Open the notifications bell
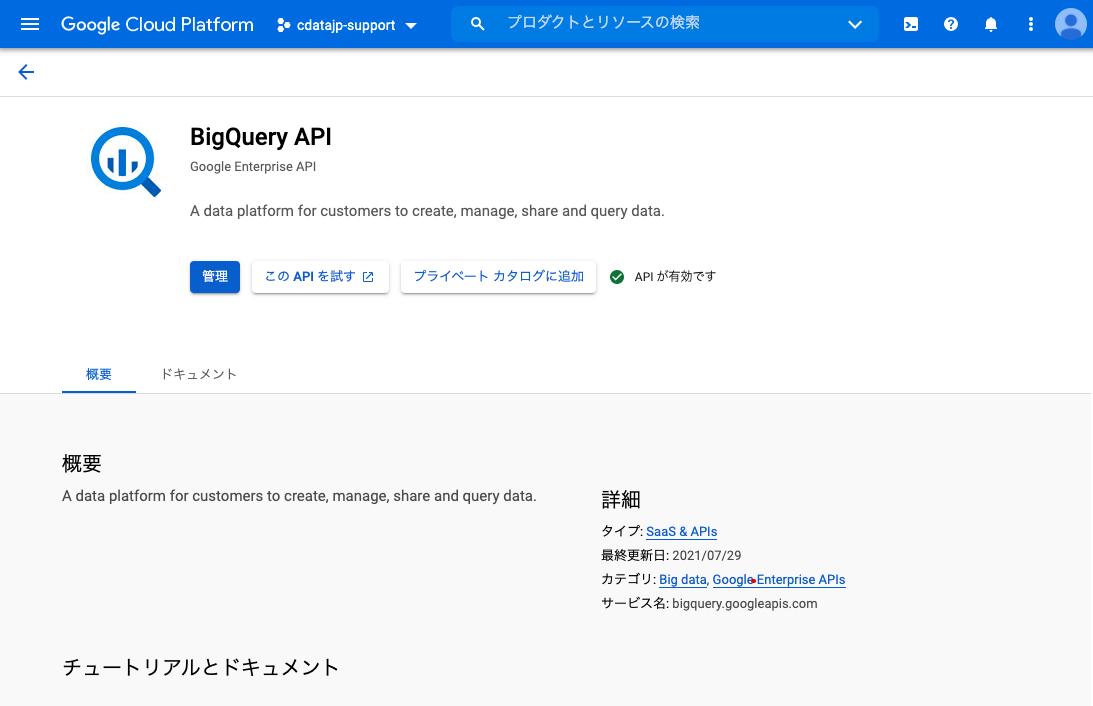Image resolution: width=1093 pixels, height=706 pixels. pyautogui.click(x=991, y=24)
